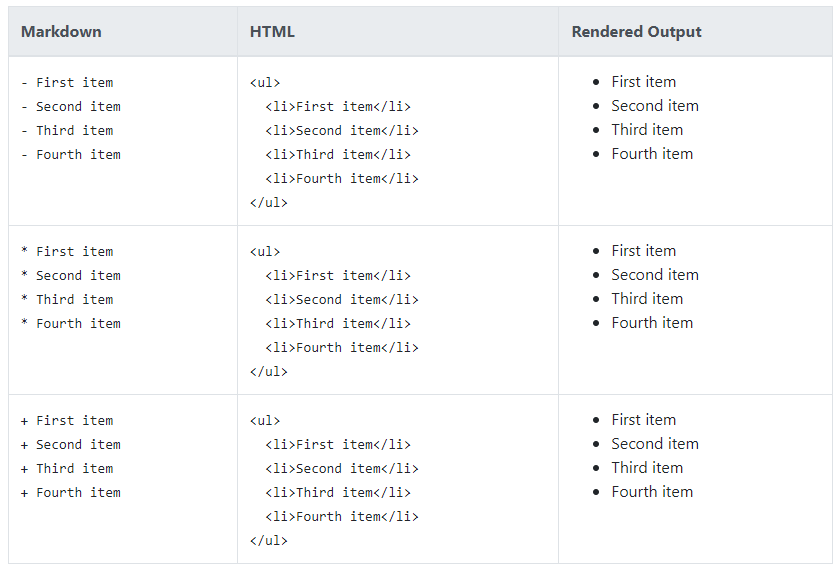The width and height of the screenshot is (838, 564).
Task: Click rendered 'First item' bullet in the dash-list row
Action: point(644,82)
